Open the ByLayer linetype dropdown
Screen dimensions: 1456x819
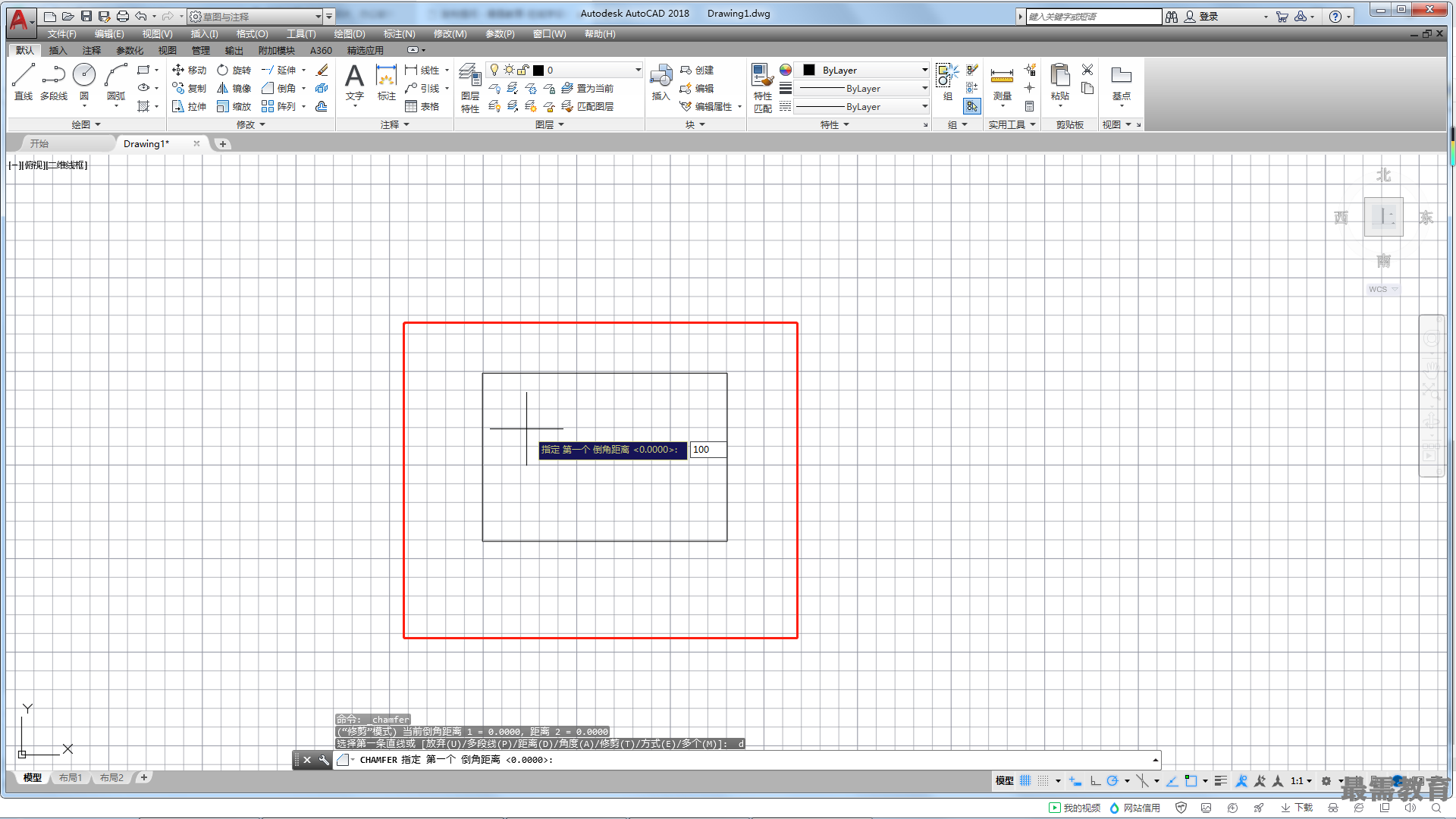924,106
